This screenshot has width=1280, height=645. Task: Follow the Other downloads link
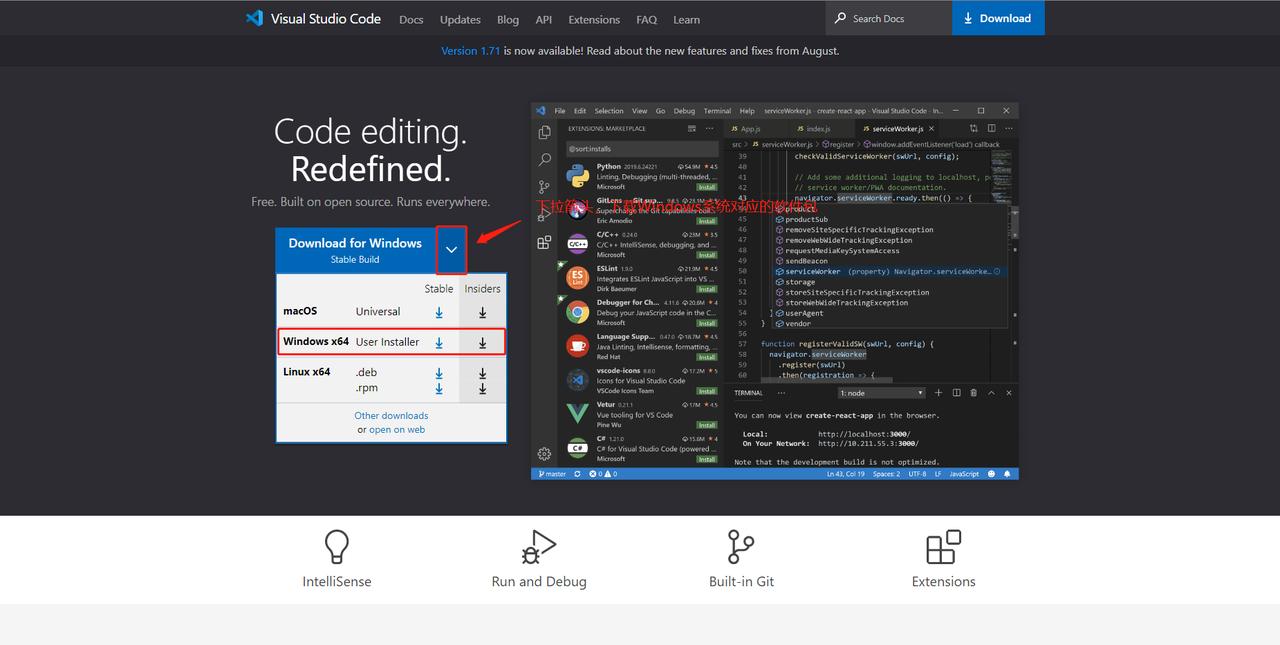[x=391, y=415]
